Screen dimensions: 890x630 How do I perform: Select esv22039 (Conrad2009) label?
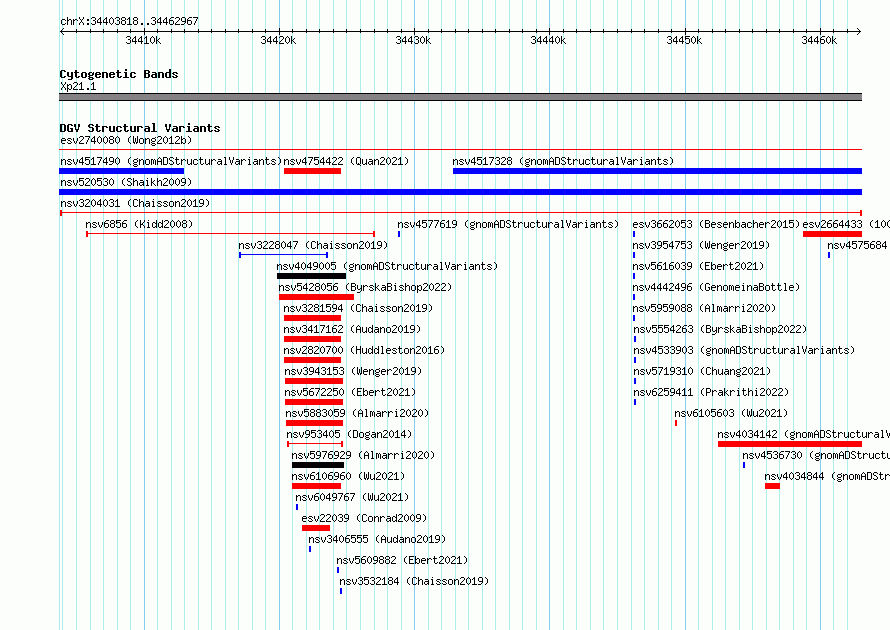point(364,518)
